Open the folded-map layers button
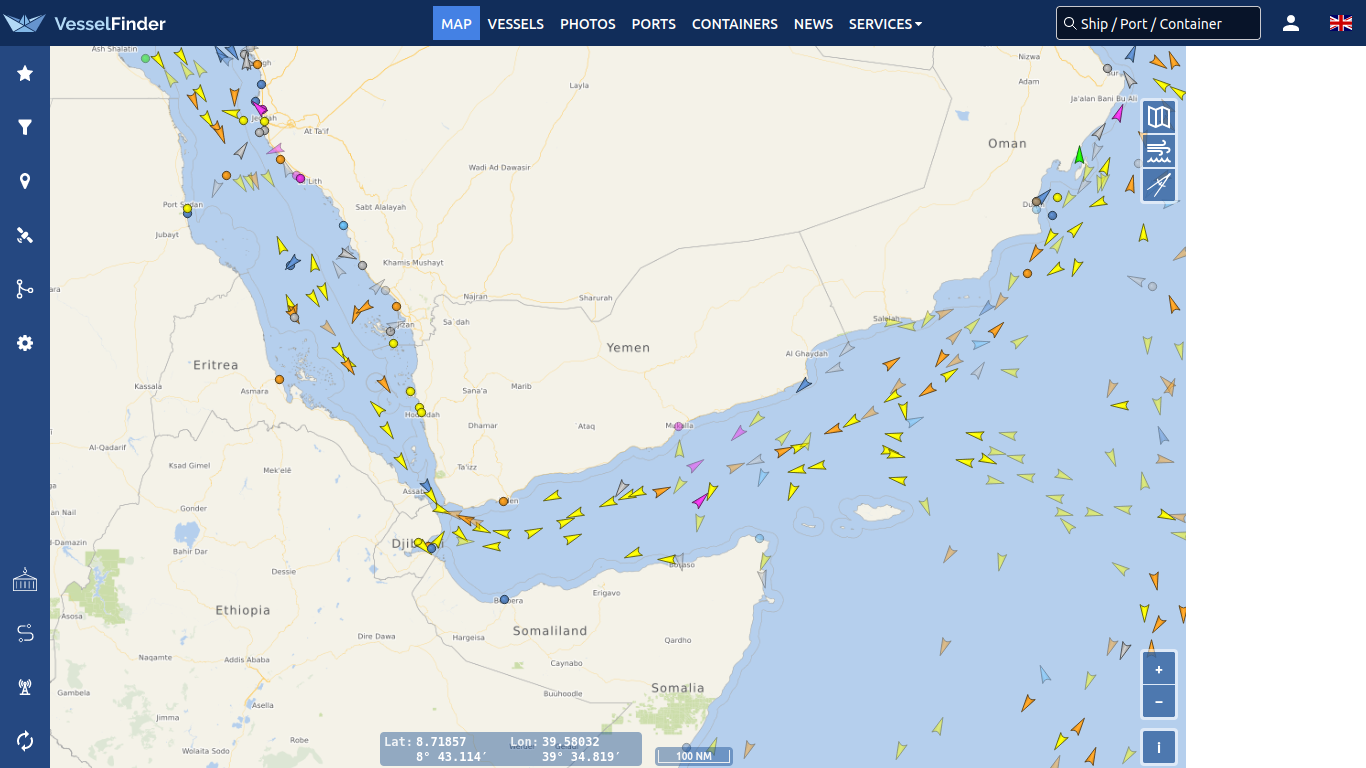 (1159, 117)
